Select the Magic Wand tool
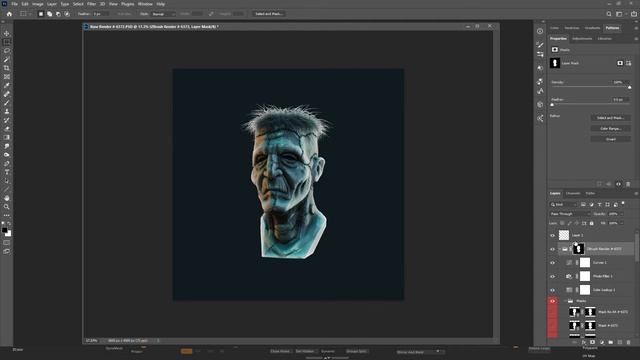640x360 pixels. pyautogui.click(x=7, y=60)
